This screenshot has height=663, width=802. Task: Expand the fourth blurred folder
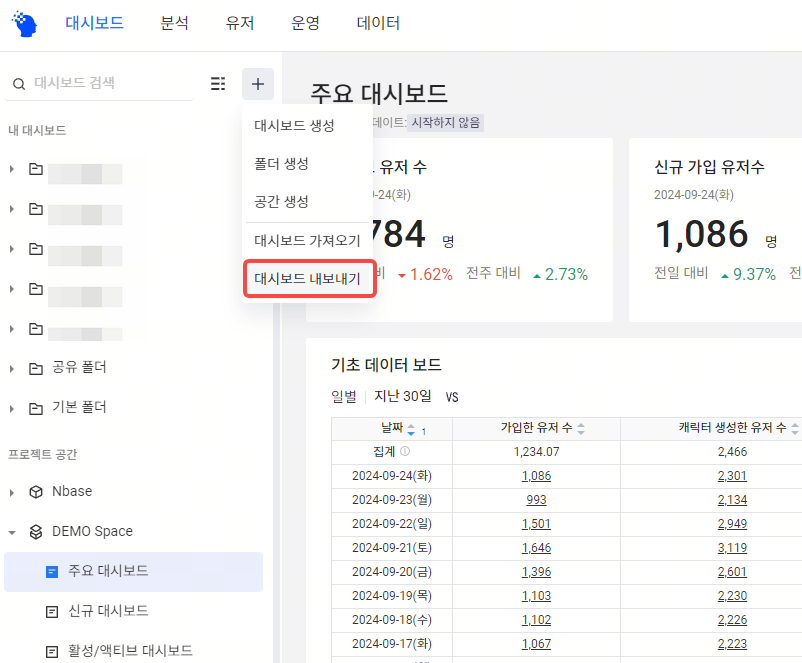point(12,289)
